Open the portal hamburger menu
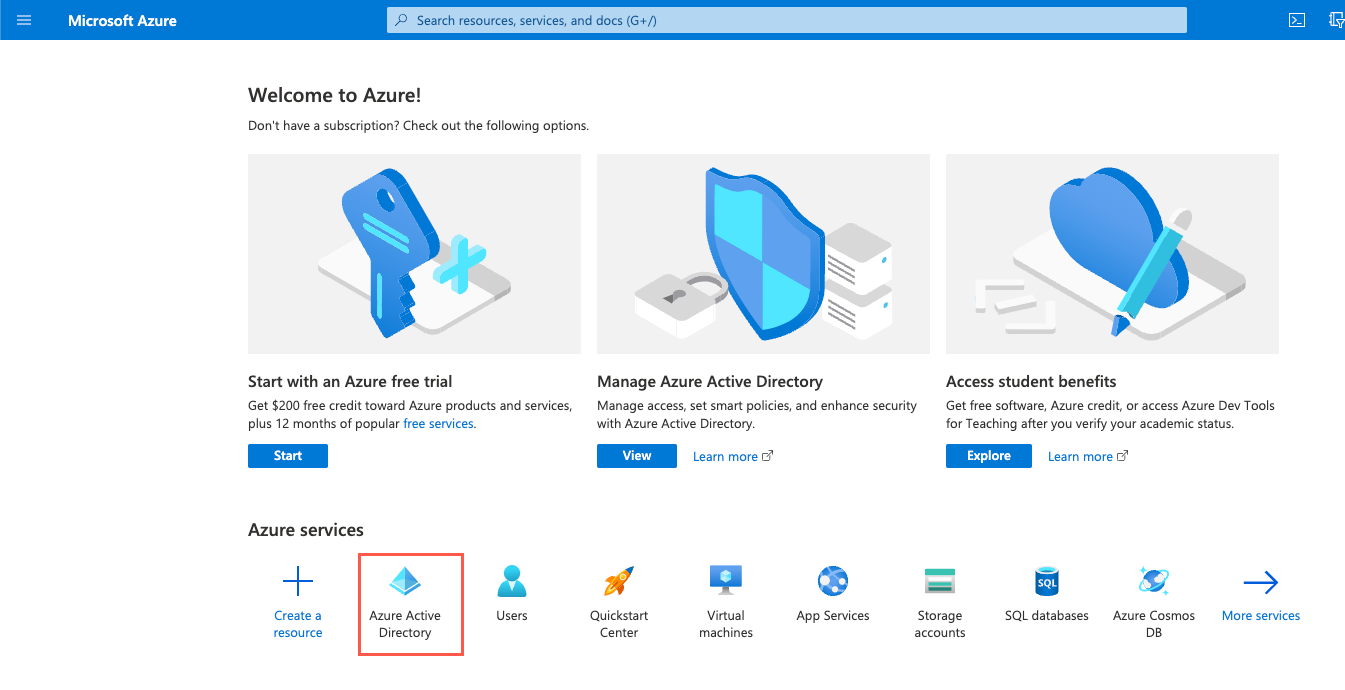 point(24,20)
